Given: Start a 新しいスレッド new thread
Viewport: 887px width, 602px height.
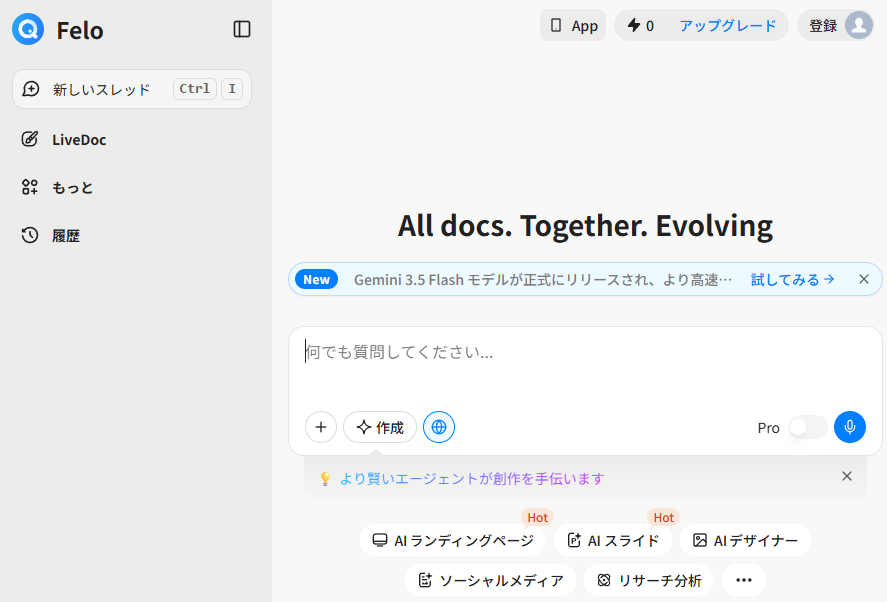Looking at the screenshot, I should tap(132, 89).
